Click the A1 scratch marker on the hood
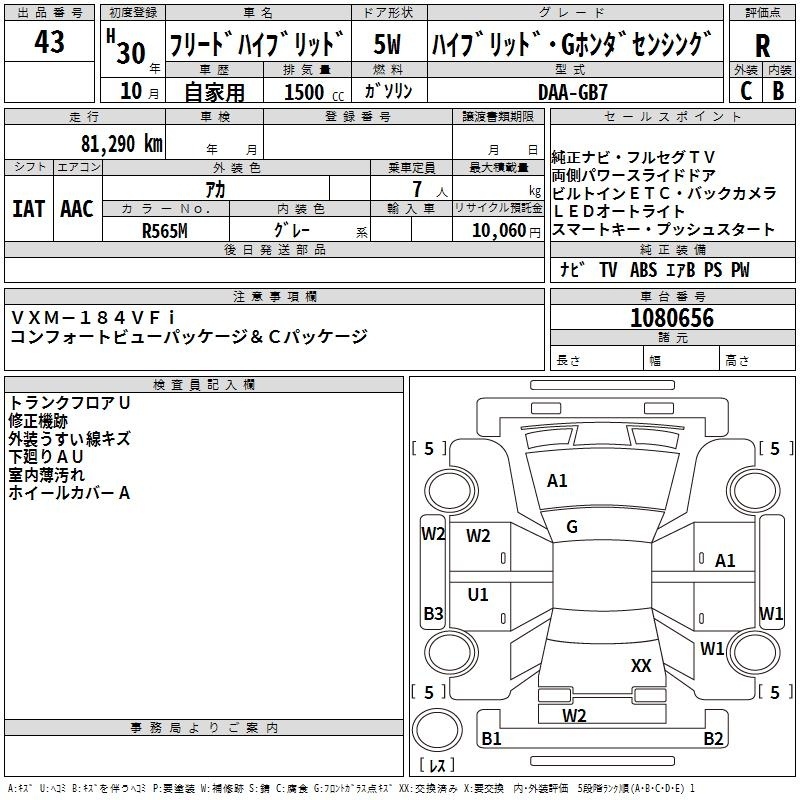Viewport: 800px width, 800px height. click(557, 481)
